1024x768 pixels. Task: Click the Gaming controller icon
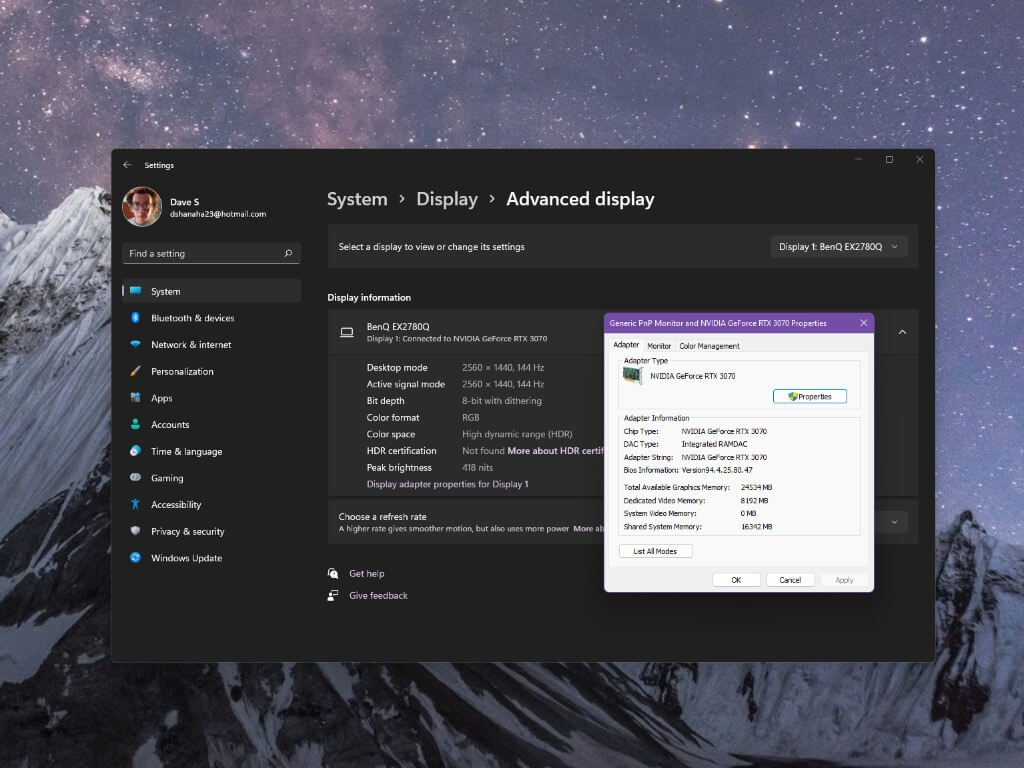click(x=135, y=478)
